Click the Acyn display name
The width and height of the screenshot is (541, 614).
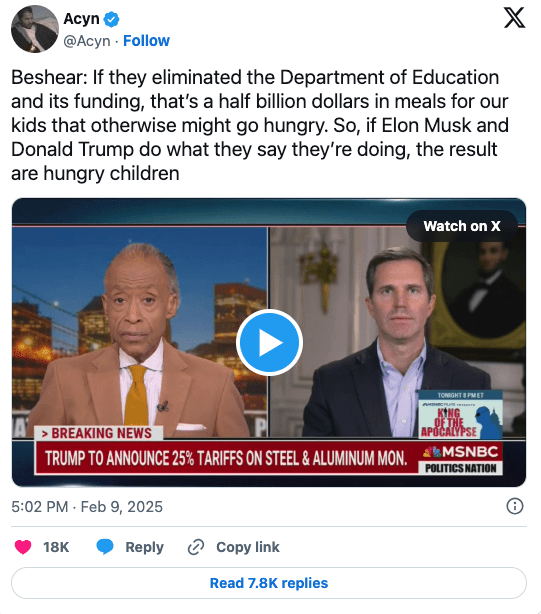(81, 19)
